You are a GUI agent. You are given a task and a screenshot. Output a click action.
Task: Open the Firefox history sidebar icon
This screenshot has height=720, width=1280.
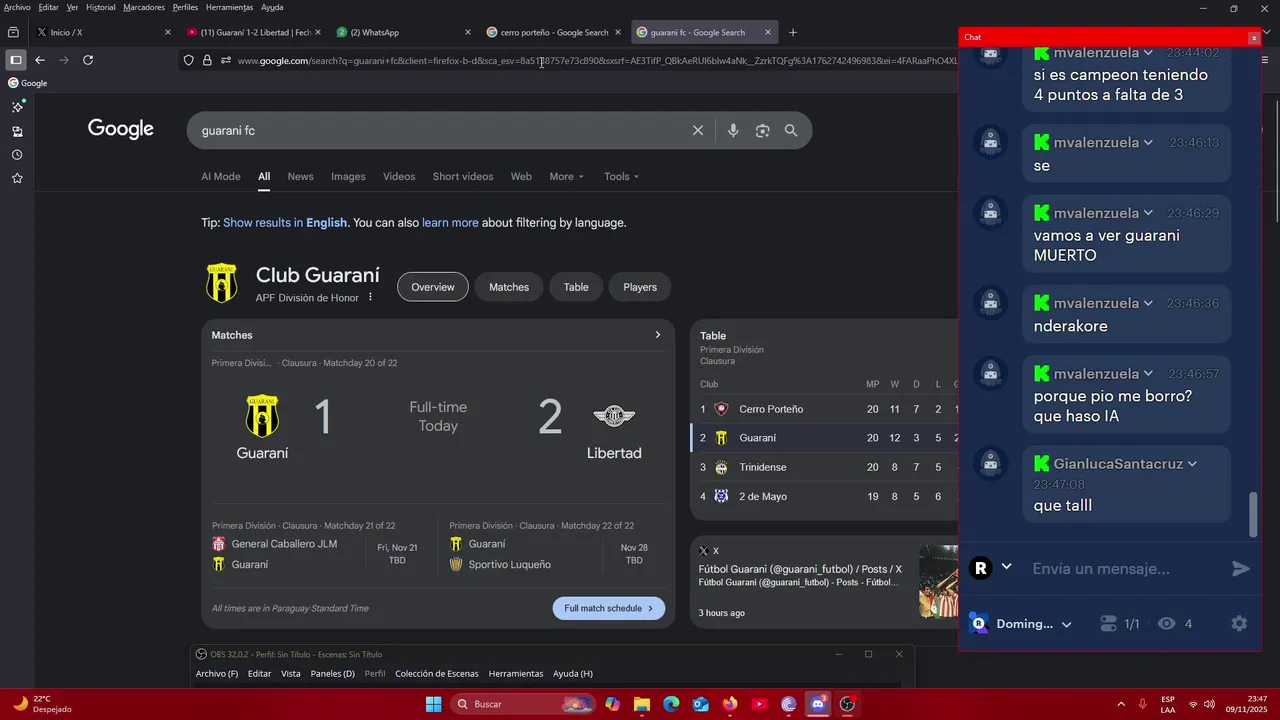17,155
